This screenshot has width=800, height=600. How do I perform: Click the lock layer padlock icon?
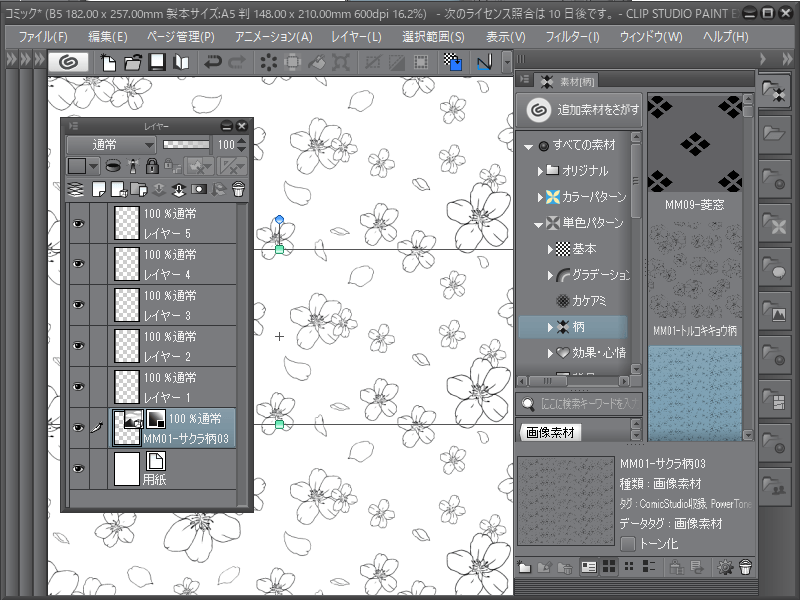point(151,166)
